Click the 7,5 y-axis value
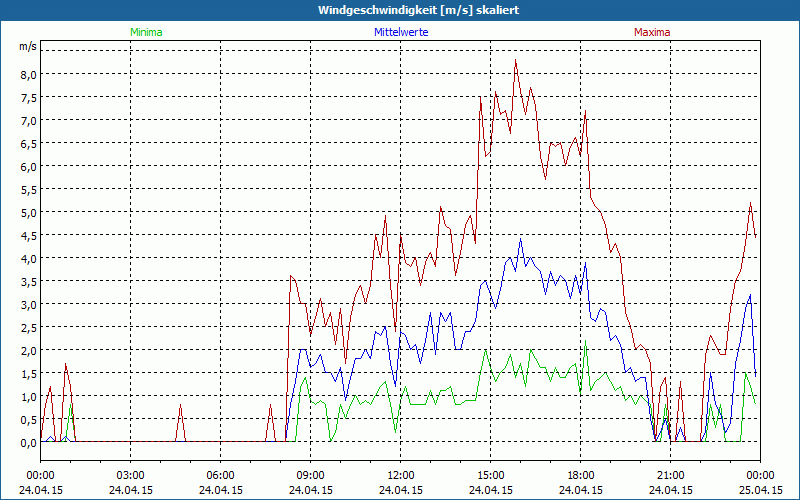 pyautogui.click(x=29, y=97)
